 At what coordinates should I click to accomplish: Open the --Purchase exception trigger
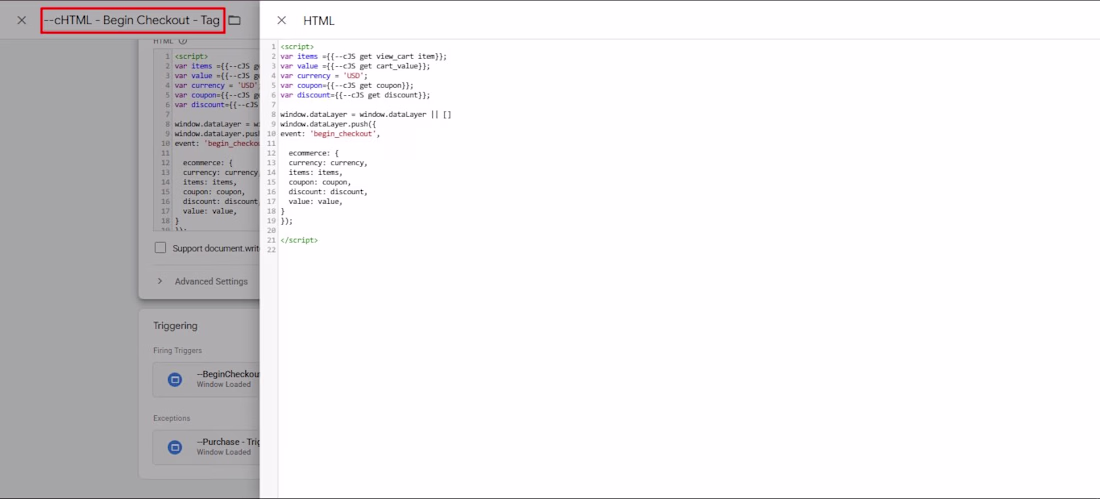[x=206, y=447]
